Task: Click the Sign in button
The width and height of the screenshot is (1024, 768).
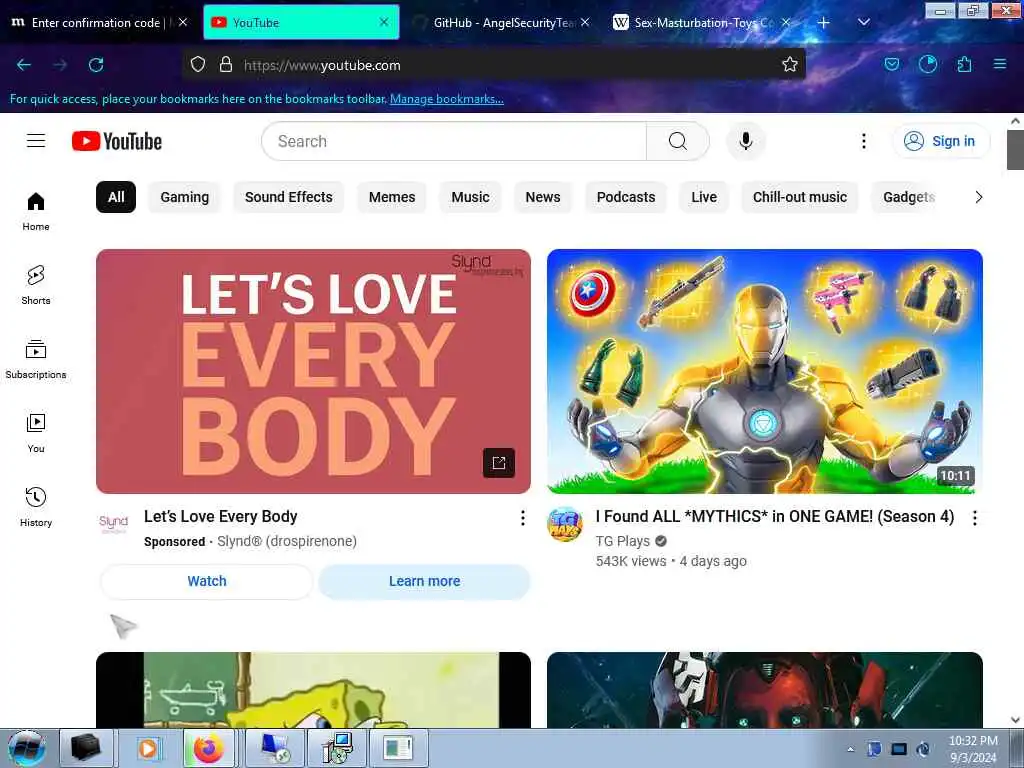Action: coord(941,141)
